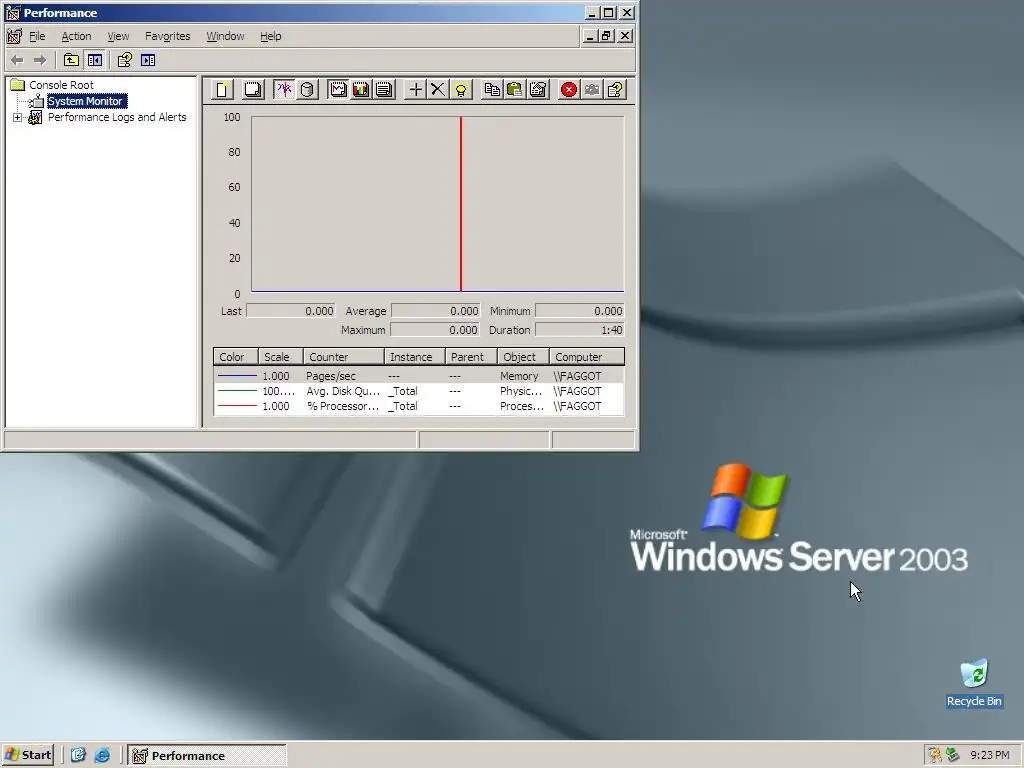Launch Internet Explorer from quick launch
1024x768 pixels.
103,755
